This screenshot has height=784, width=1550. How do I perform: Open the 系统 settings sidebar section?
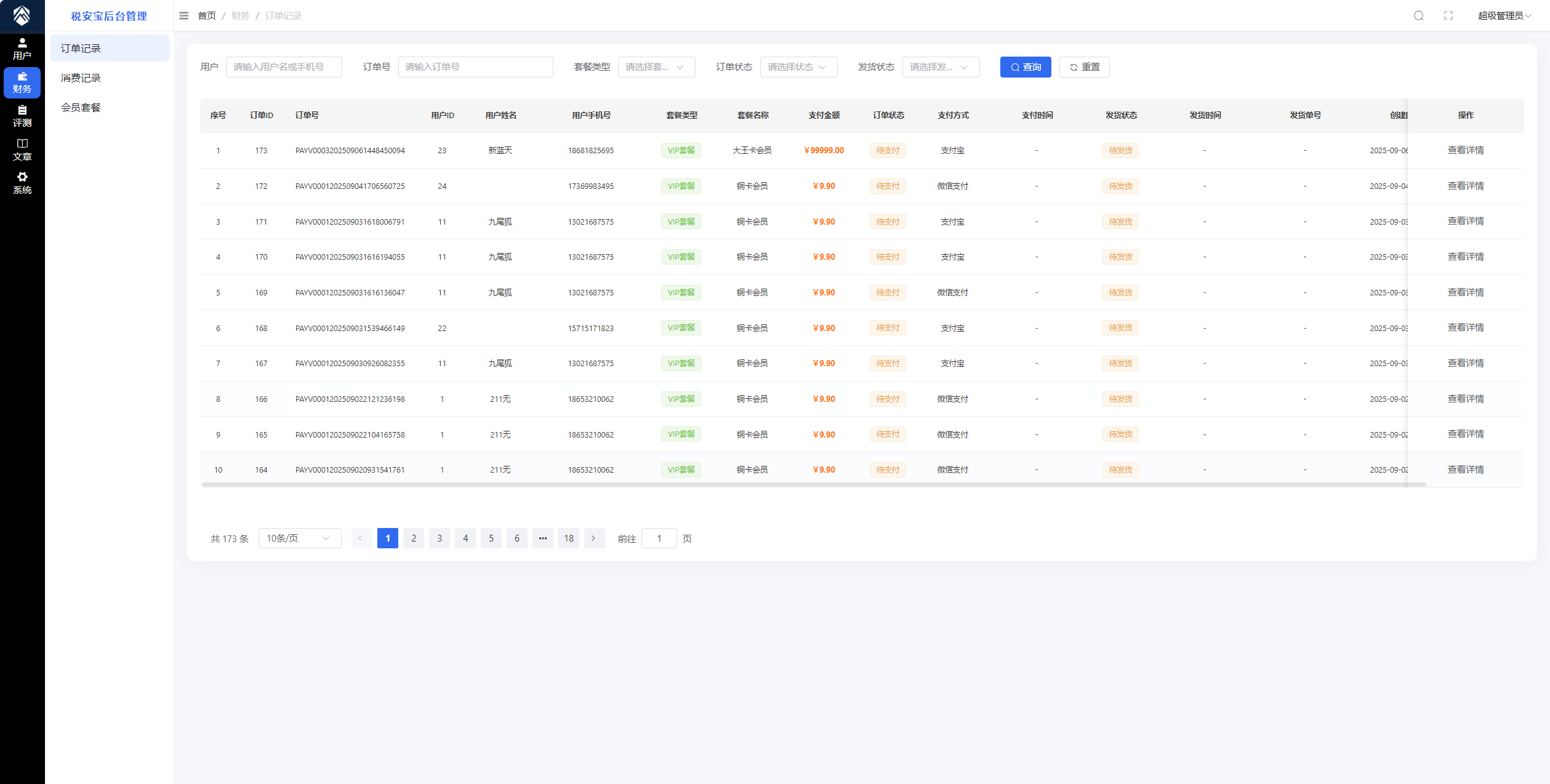(x=22, y=183)
